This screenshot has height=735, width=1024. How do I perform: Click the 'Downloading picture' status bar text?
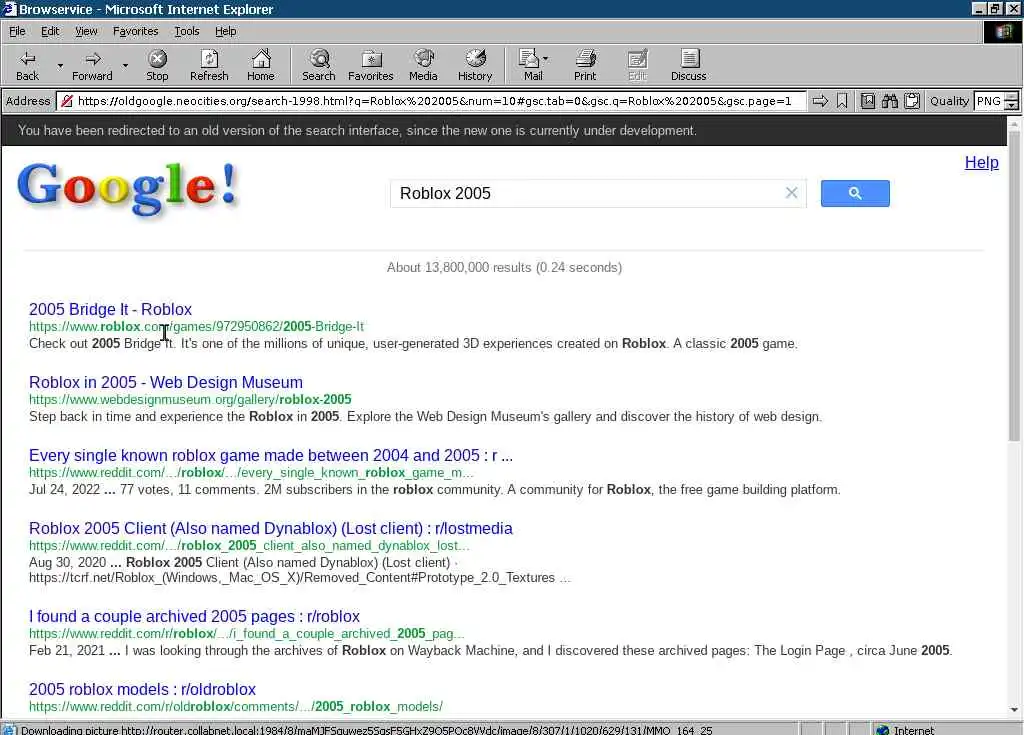point(366,730)
